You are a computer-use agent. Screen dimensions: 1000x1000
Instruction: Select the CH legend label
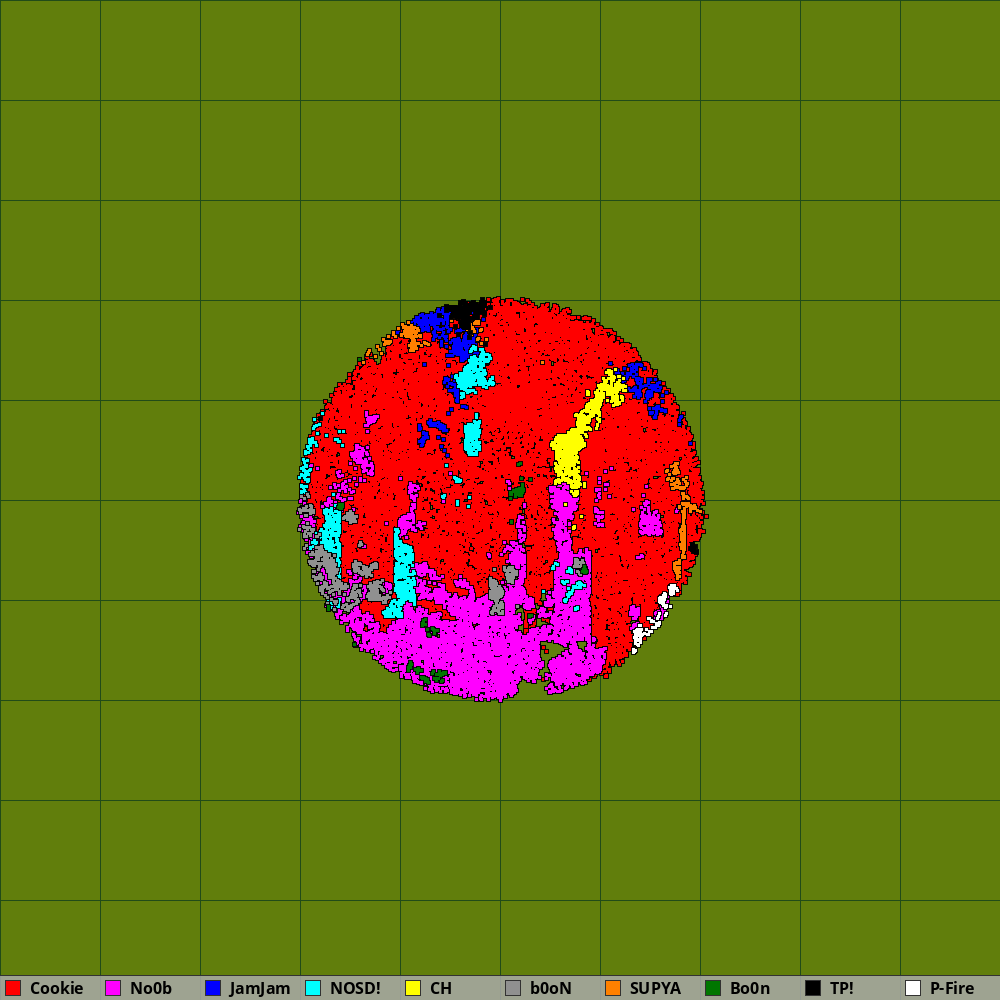(x=441, y=988)
